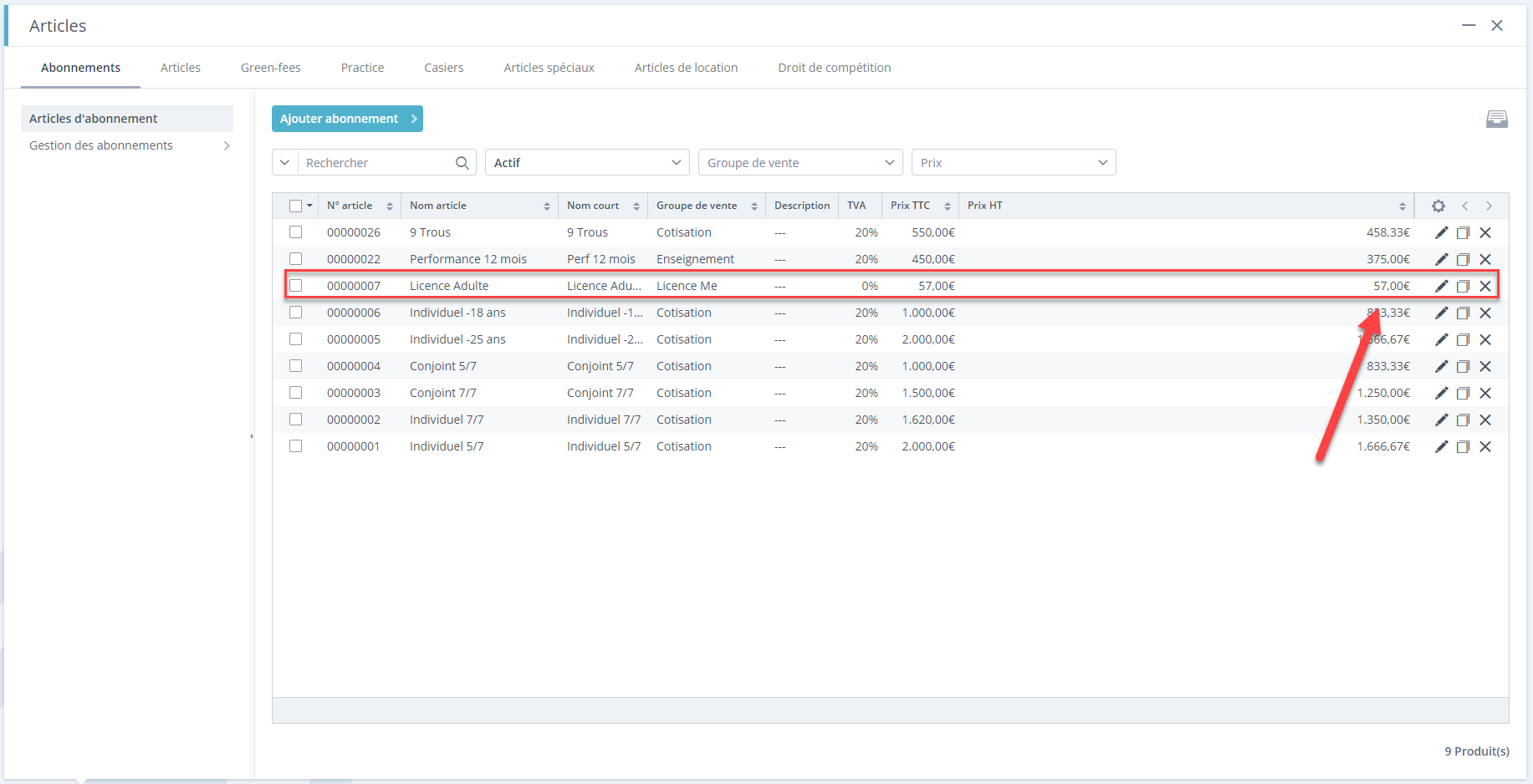Expand Gestion des abonnements submenu
The width and height of the screenshot is (1533, 784).
click(x=227, y=145)
